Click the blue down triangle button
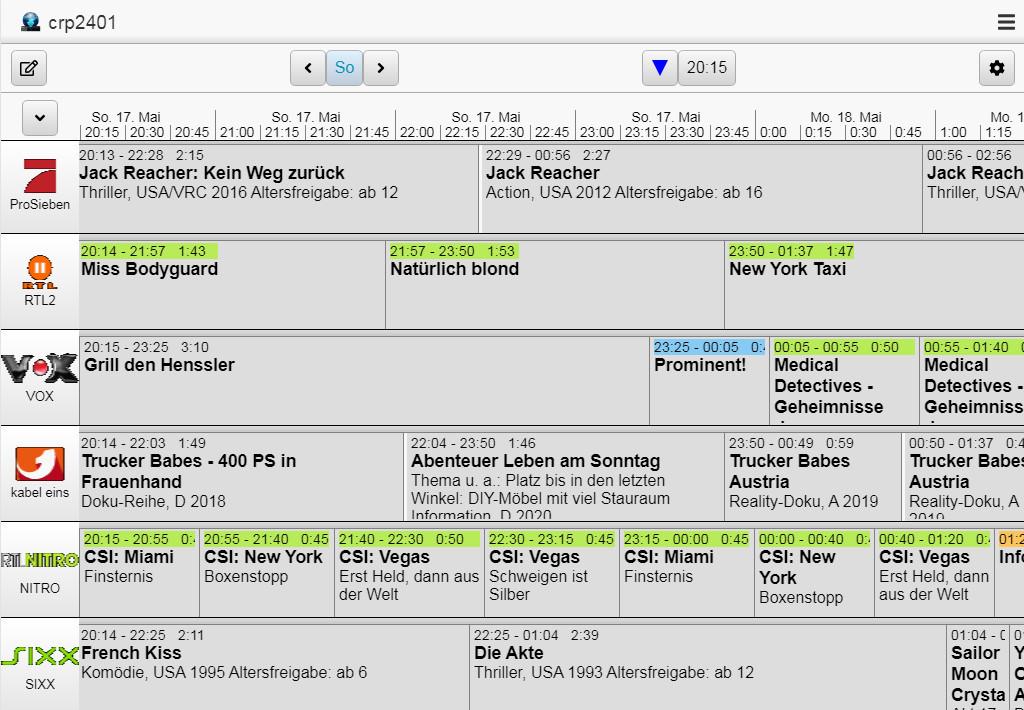 [x=660, y=68]
